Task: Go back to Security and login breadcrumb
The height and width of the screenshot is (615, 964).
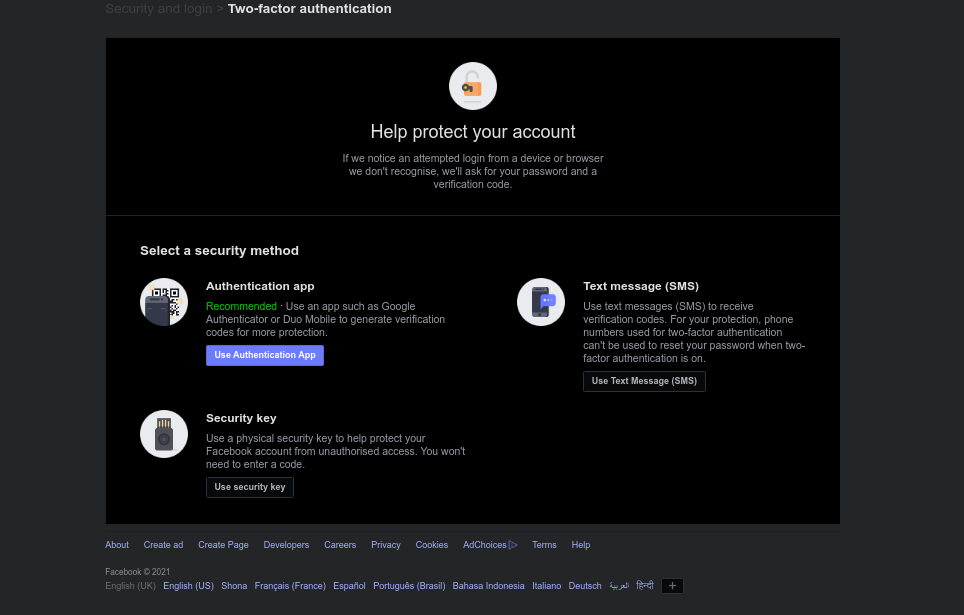Action: (x=159, y=9)
